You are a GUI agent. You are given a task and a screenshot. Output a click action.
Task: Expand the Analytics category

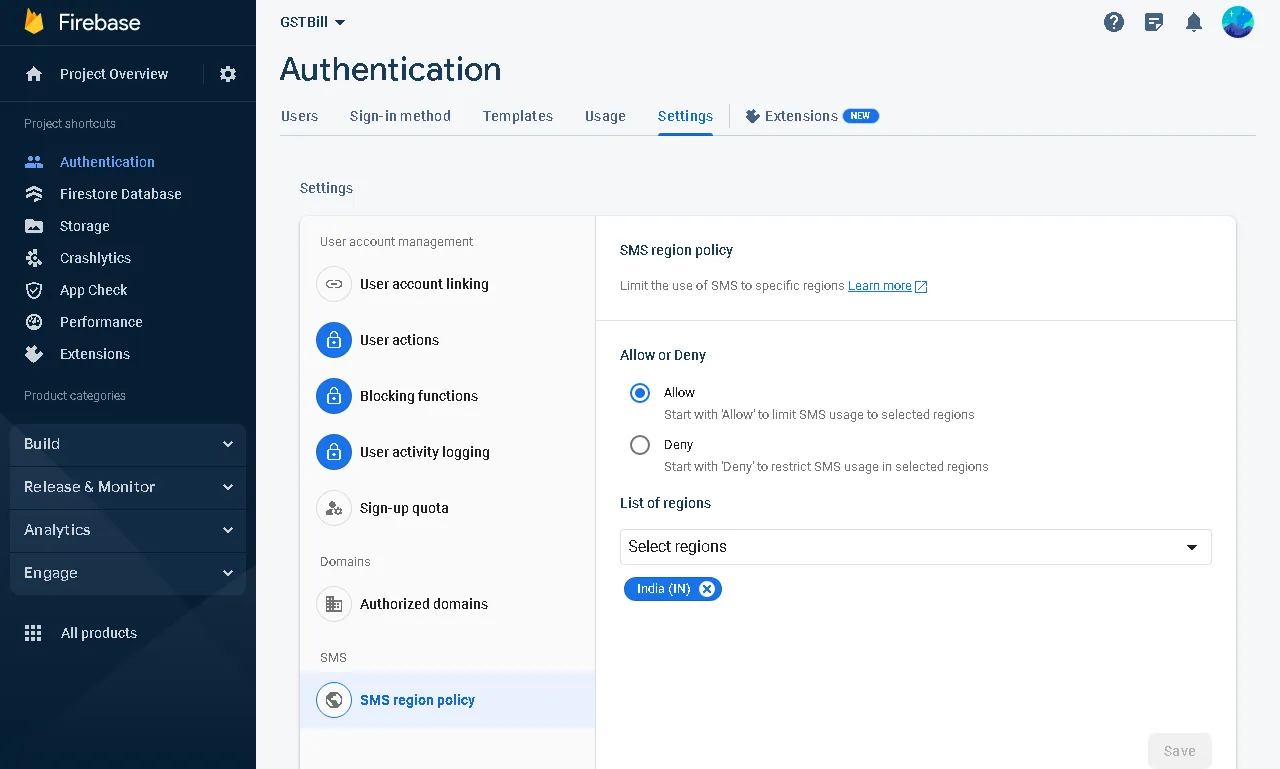[x=128, y=530]
